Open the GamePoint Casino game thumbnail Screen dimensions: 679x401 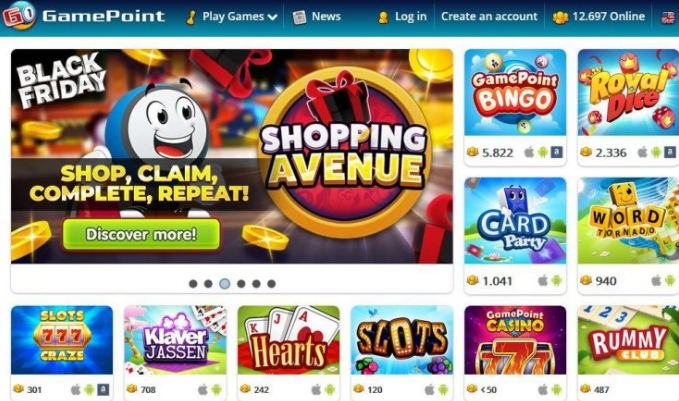[515, 340]
